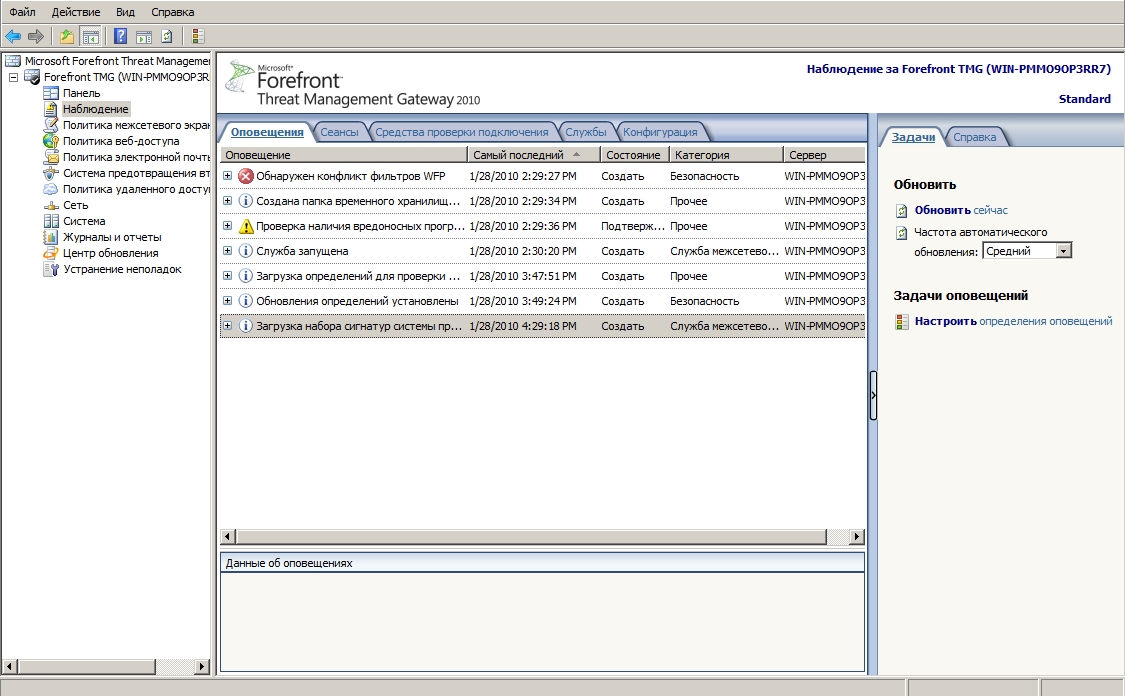1125x696 pixels.
Task: Click the Система icon in tree
Action: (x=51, y=221)
